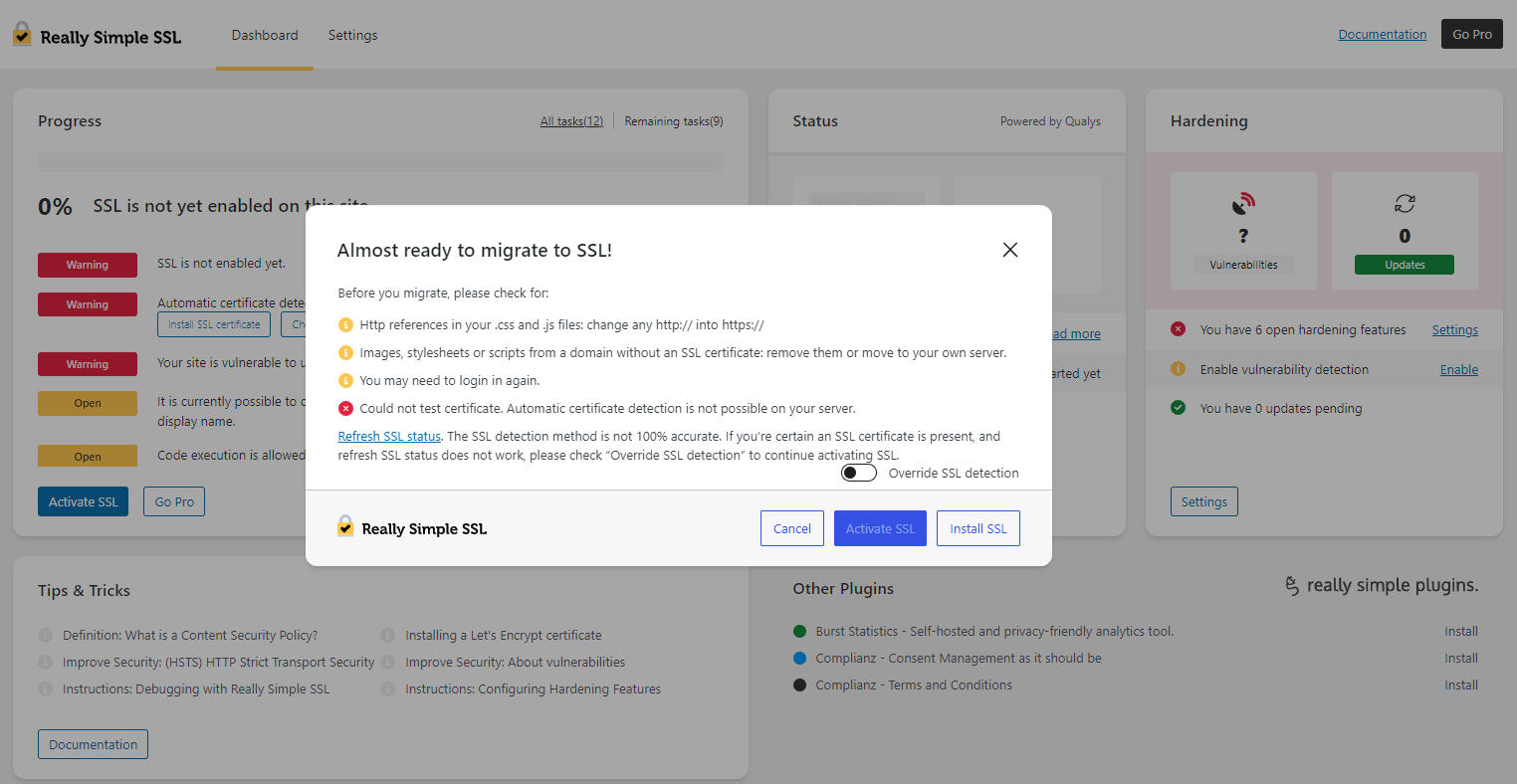Install Complianz Terms and Conditions plugin
1517x784 pixels.
pyautogui.click(x=1461, y=685)
